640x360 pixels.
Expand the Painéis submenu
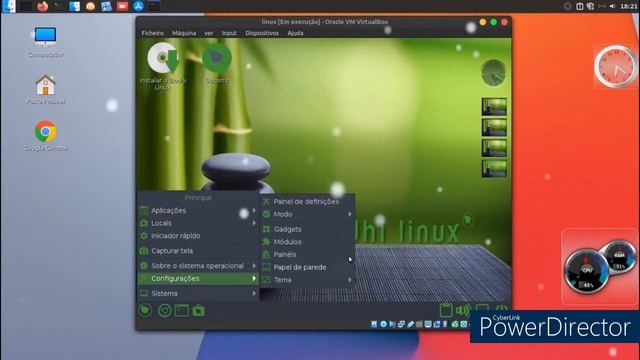[307, 255]
